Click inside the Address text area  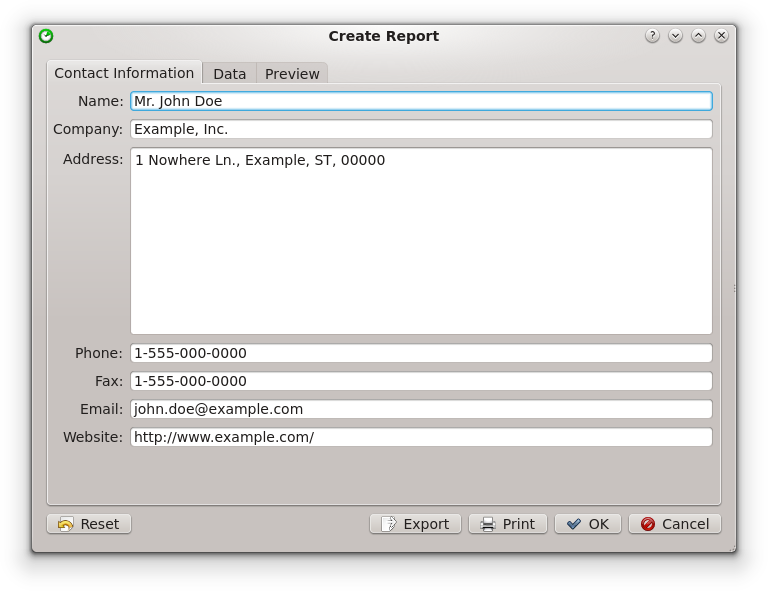[421, 241]
